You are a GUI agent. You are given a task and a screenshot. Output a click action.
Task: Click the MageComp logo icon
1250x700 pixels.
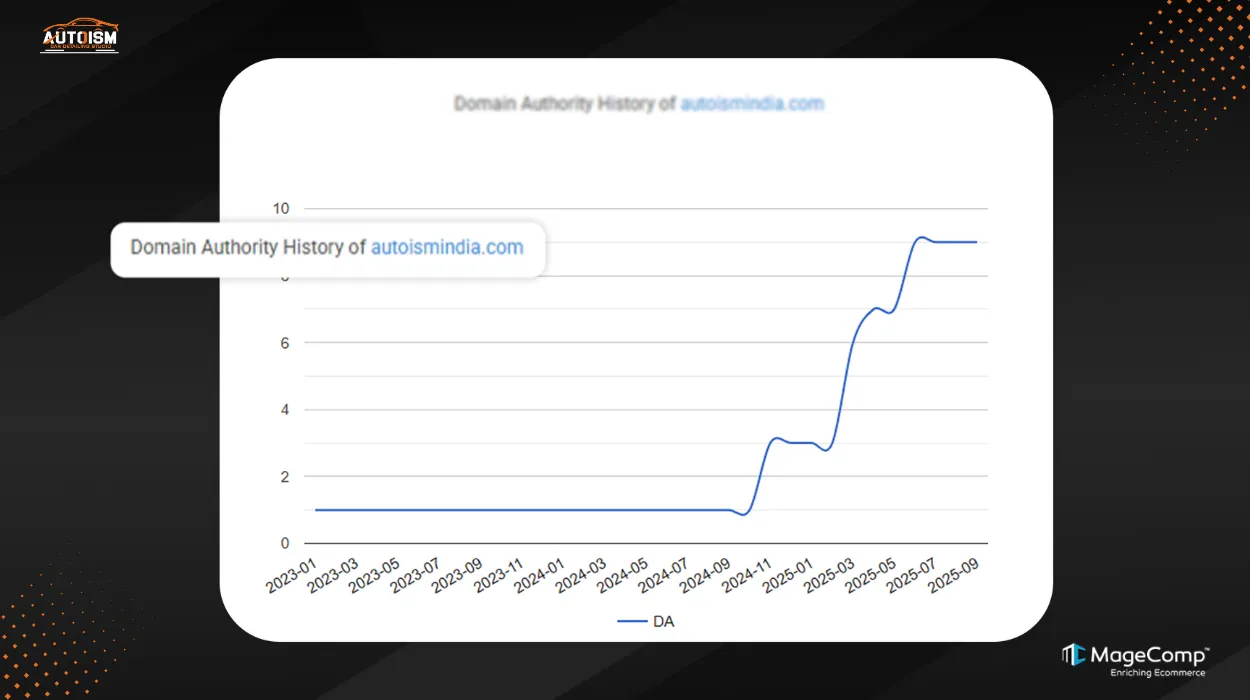(1073, 655)
